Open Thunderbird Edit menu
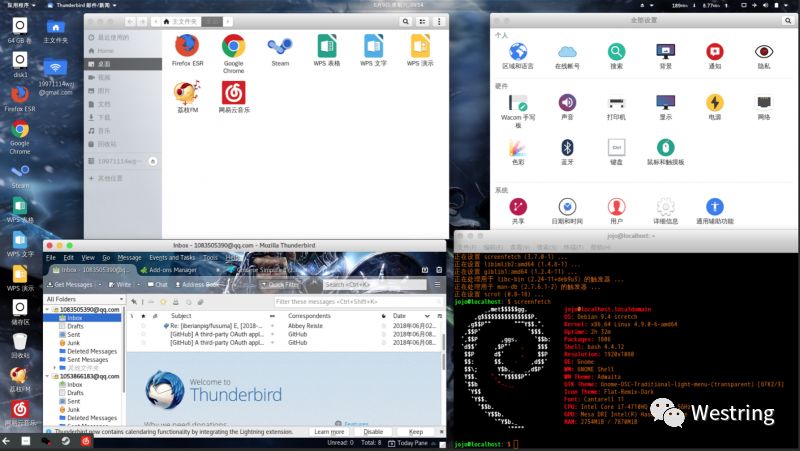Image resolution: width=800 pixels, height=451 pixels. [68, 258]
